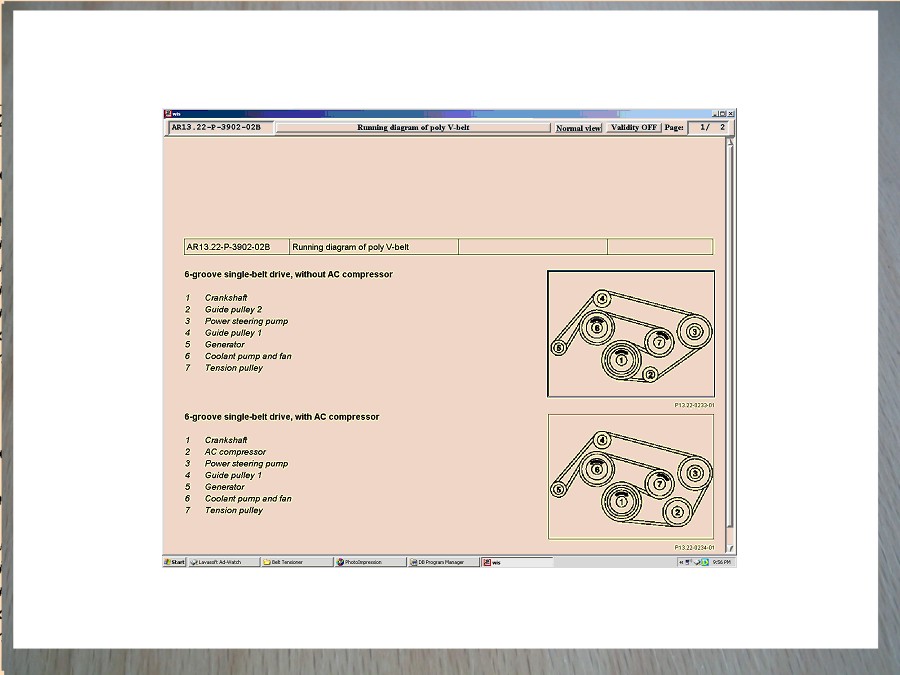Click the taskbar clock showing 9:56 PM
900x675 pixels.
722,562
